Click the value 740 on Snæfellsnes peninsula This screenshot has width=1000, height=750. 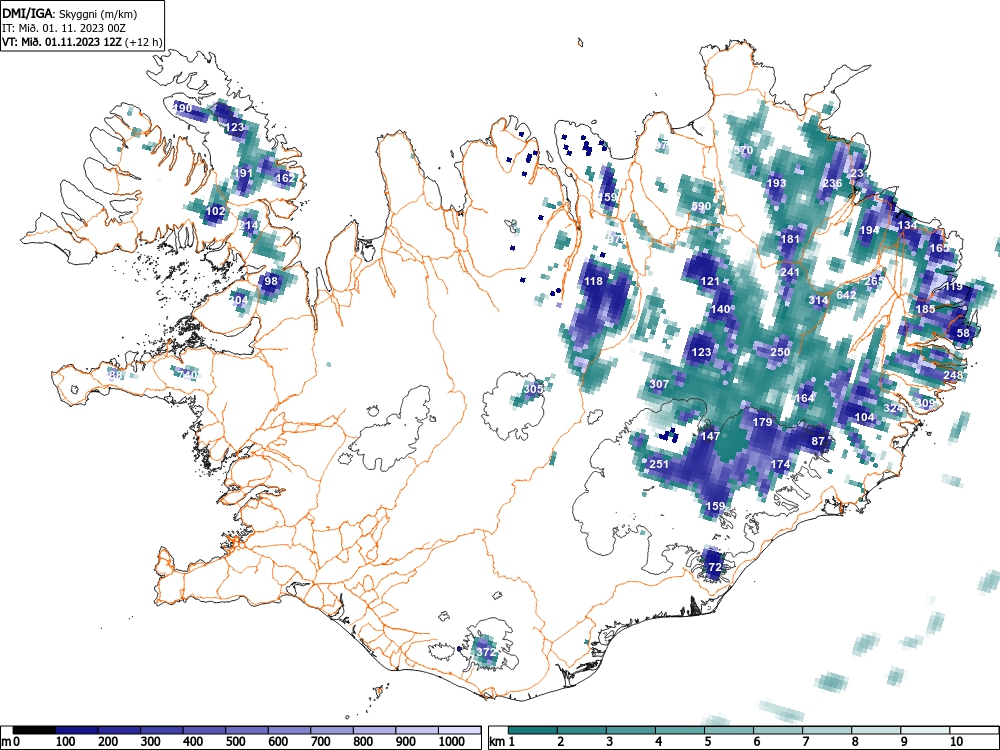click(x=188, y=374)
